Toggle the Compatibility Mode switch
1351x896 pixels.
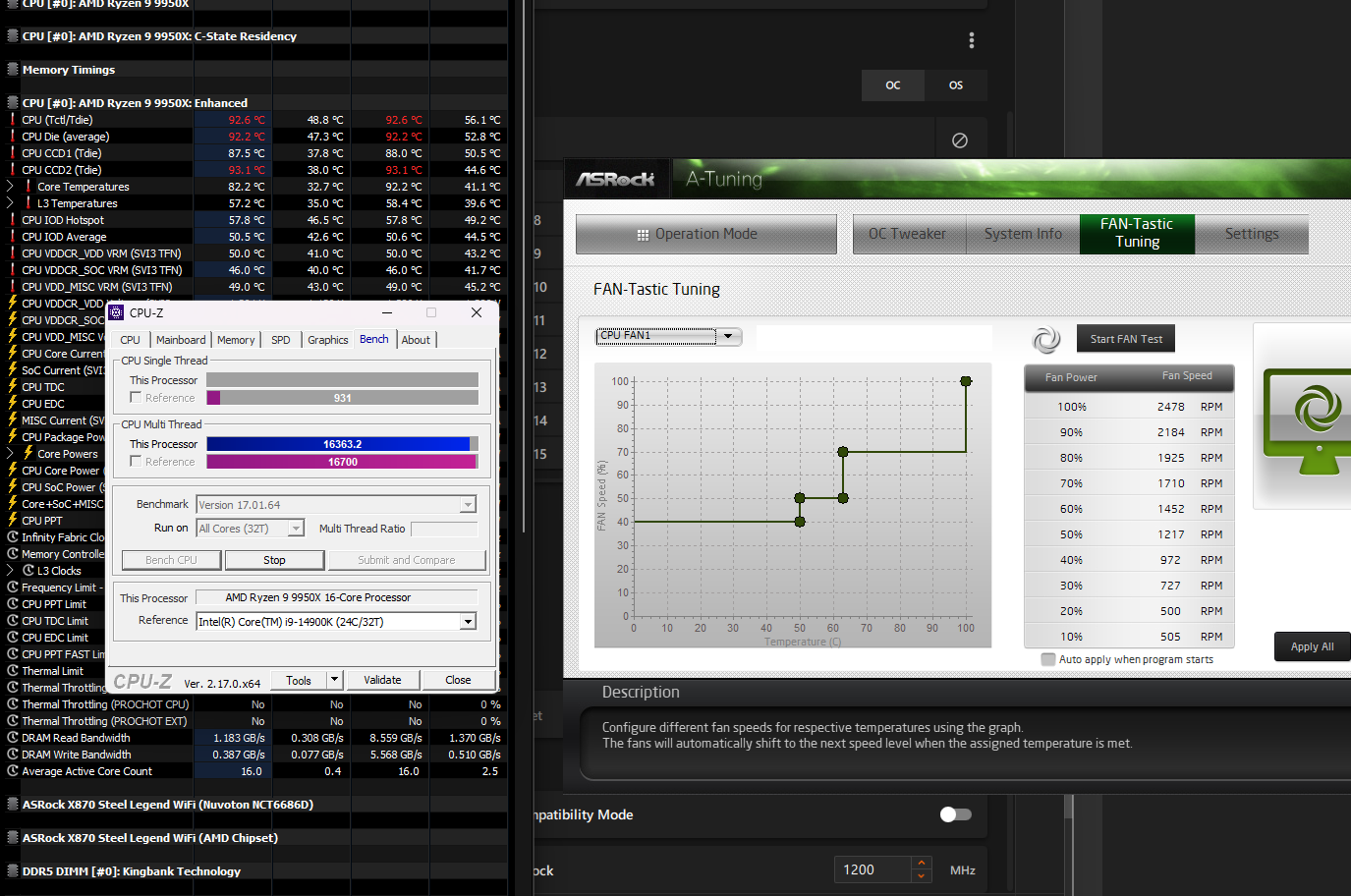click(956, 814)
